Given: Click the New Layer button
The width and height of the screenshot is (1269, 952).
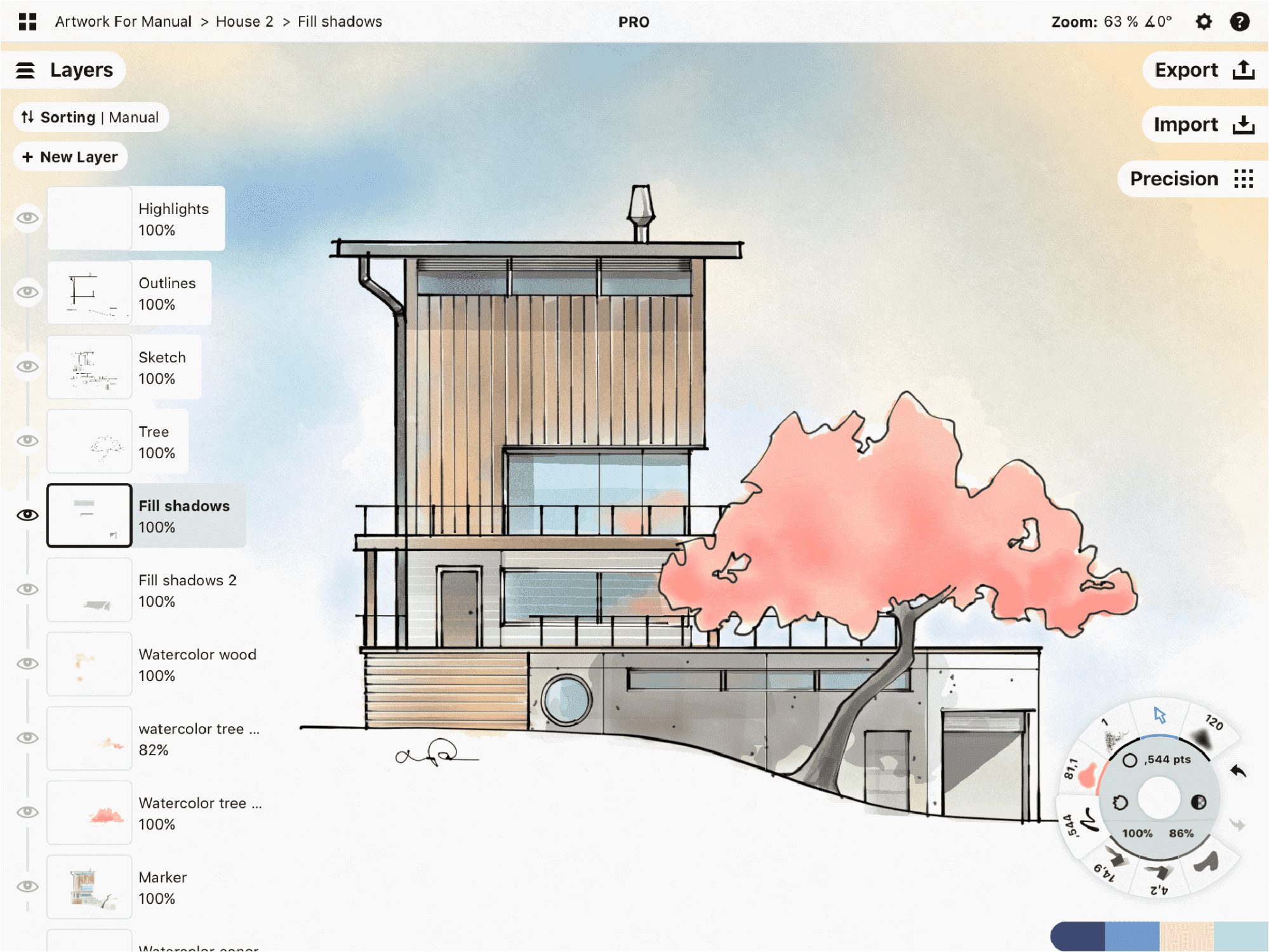Looking at the screenshot, I should 70,156.
